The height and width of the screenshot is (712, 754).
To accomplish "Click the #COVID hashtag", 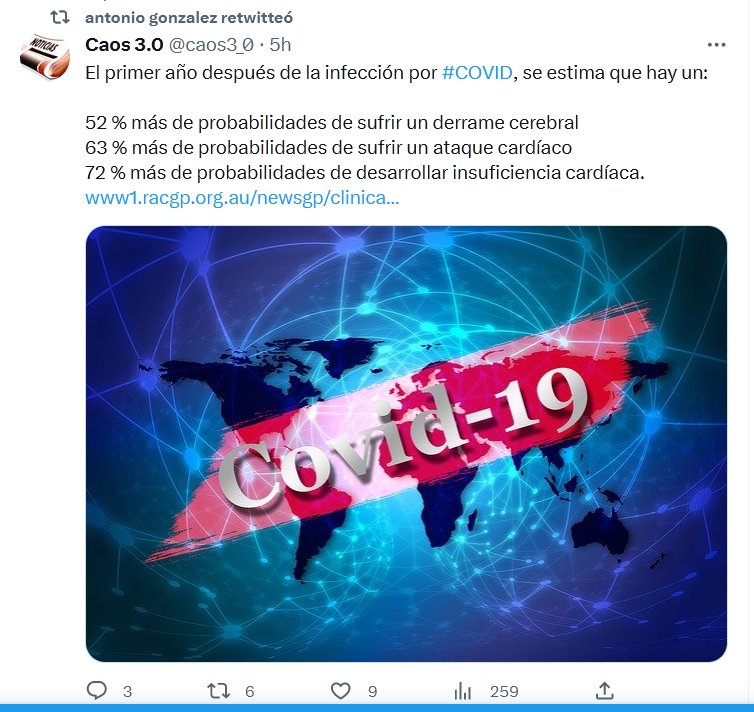I will tap(477, 73).
